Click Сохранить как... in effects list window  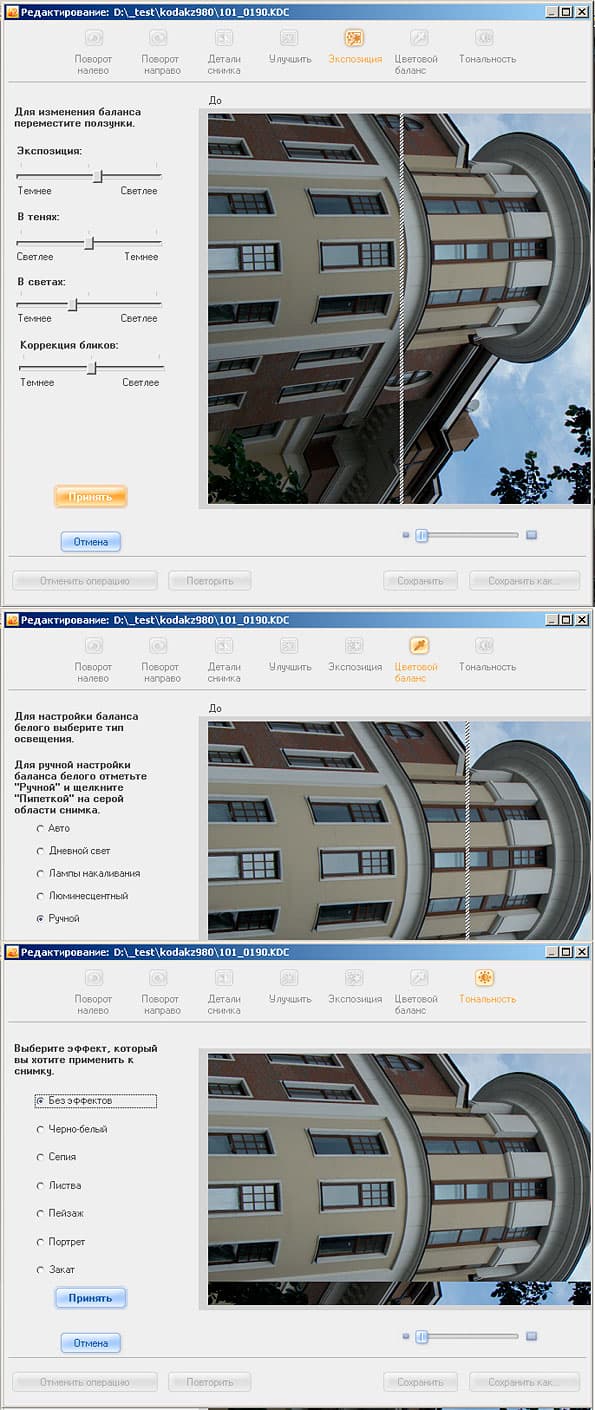(525, 1383)
